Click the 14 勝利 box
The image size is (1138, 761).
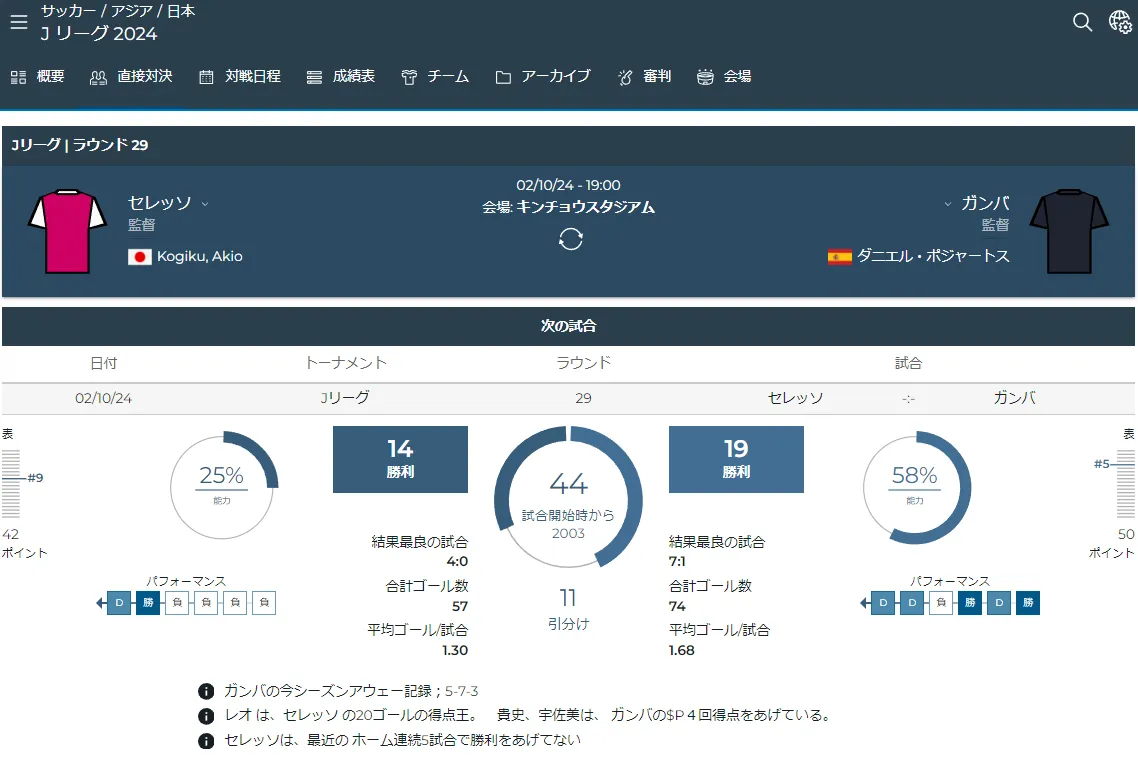tap(400, 459)
